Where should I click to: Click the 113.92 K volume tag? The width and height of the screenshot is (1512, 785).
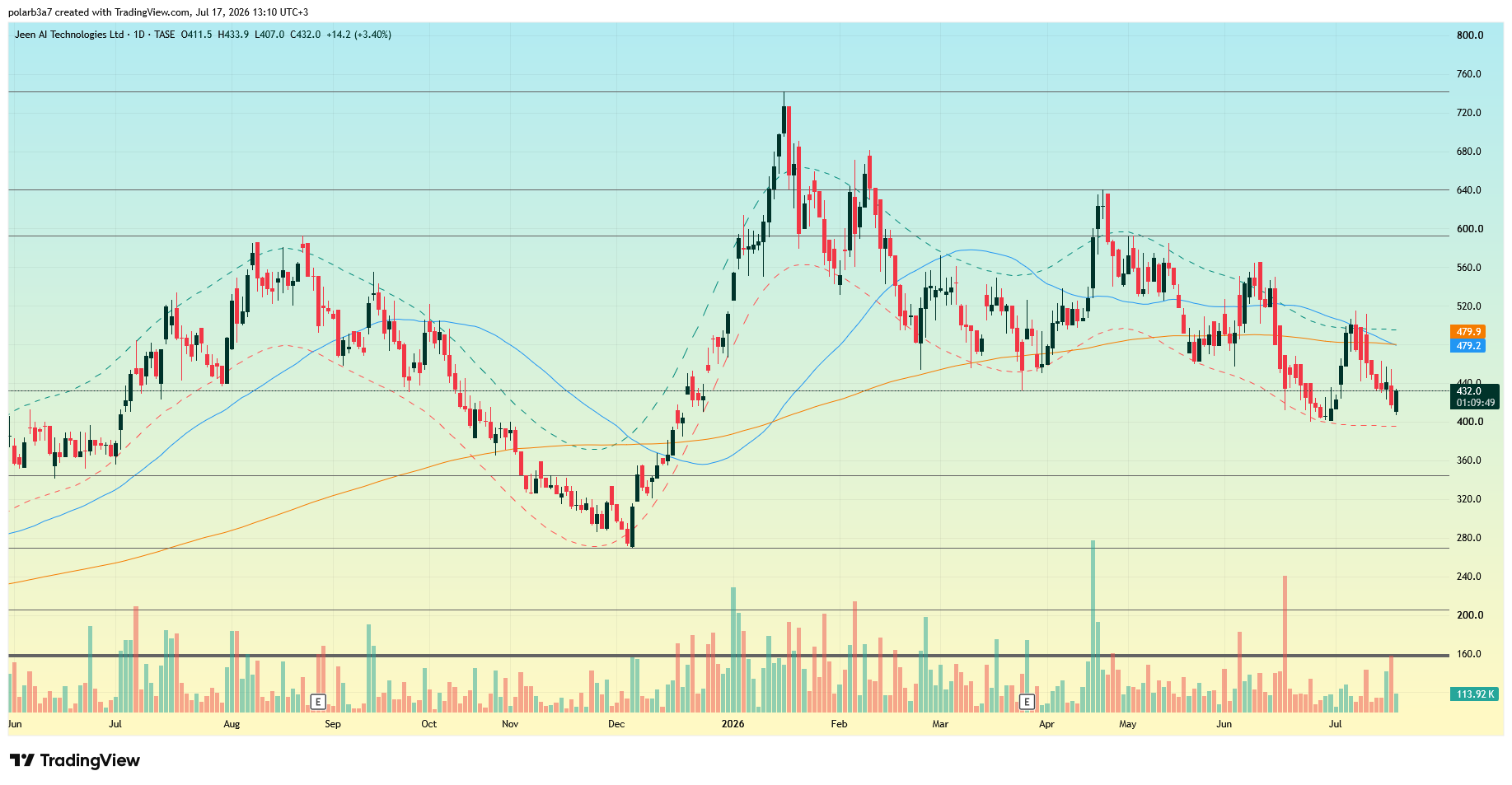point(1475,694)
